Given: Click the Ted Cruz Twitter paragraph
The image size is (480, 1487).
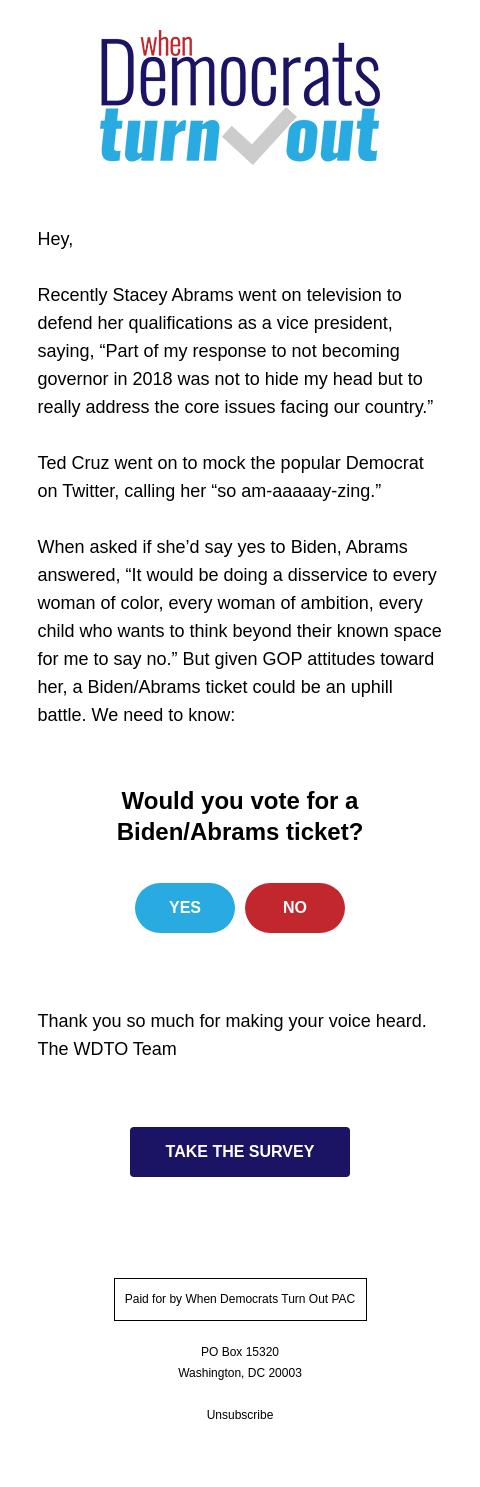Looking at the screenshot, I should [x=231, y=477].
